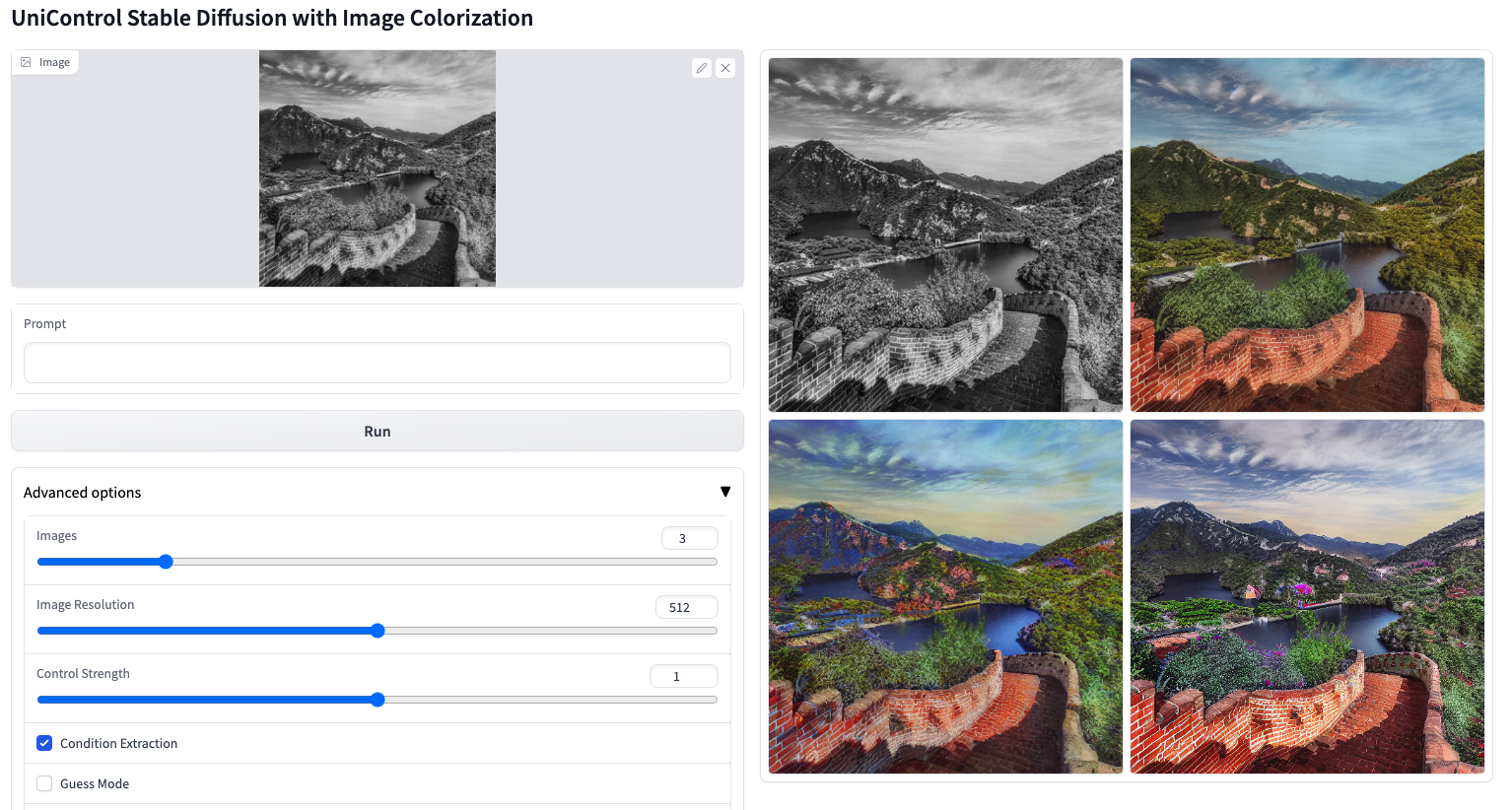1512x810 pixels.
Task: Open the top-right colorized result thumbnail
Action: pyautogui.click(x=1307, y=235)
